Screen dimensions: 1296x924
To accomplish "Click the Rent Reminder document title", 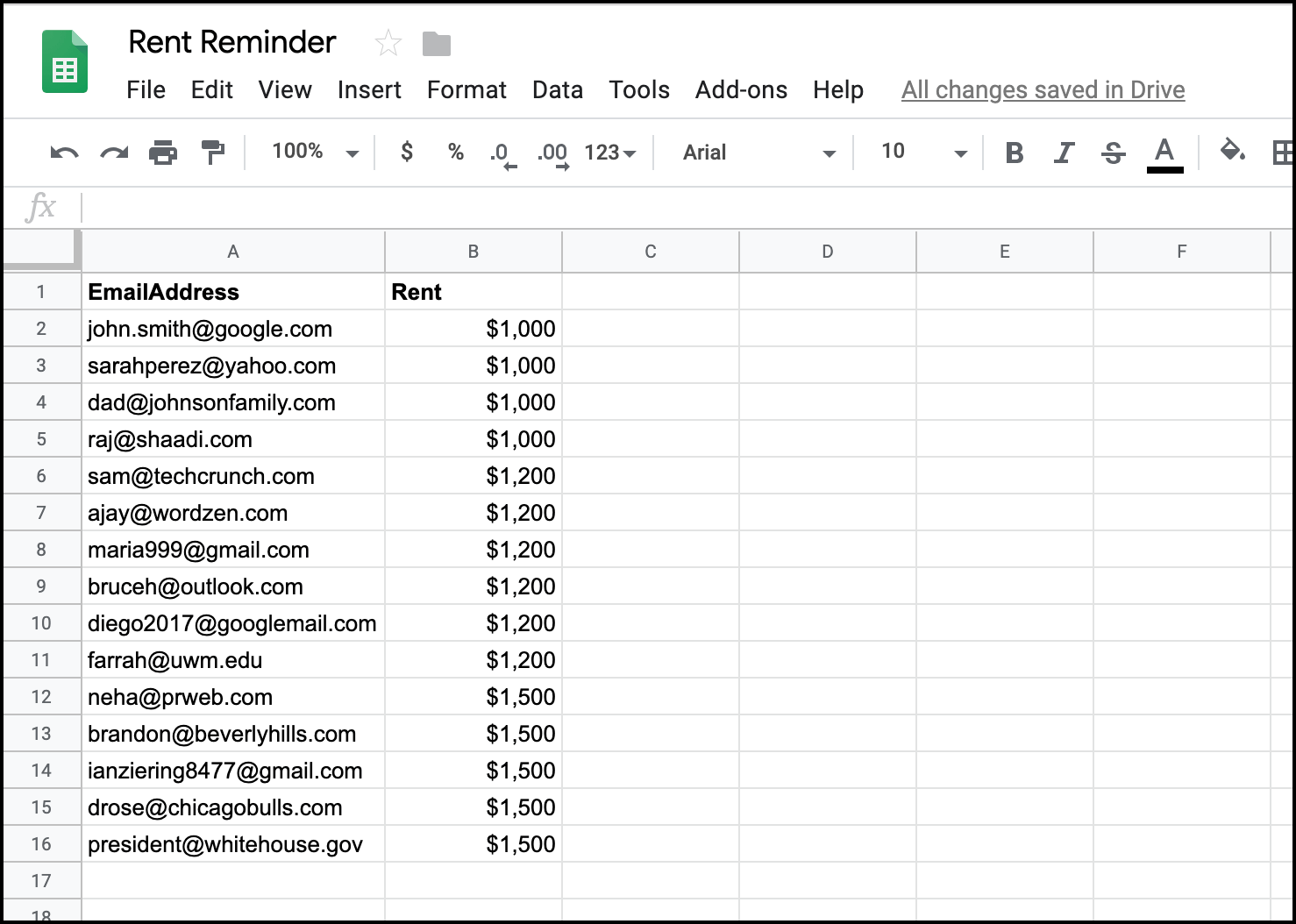I will coord(232,42).
